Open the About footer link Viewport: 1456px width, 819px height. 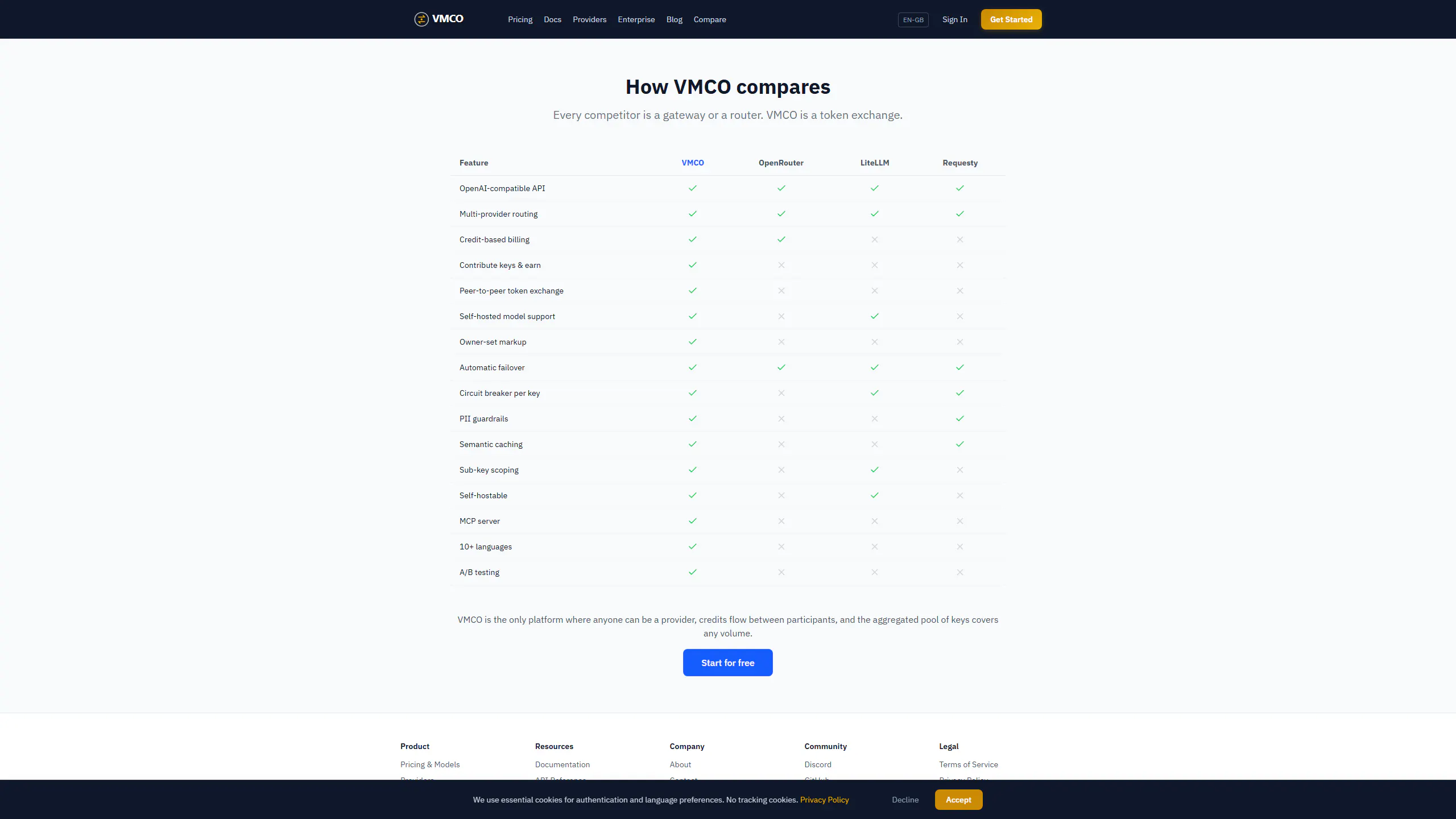point(680,764)
